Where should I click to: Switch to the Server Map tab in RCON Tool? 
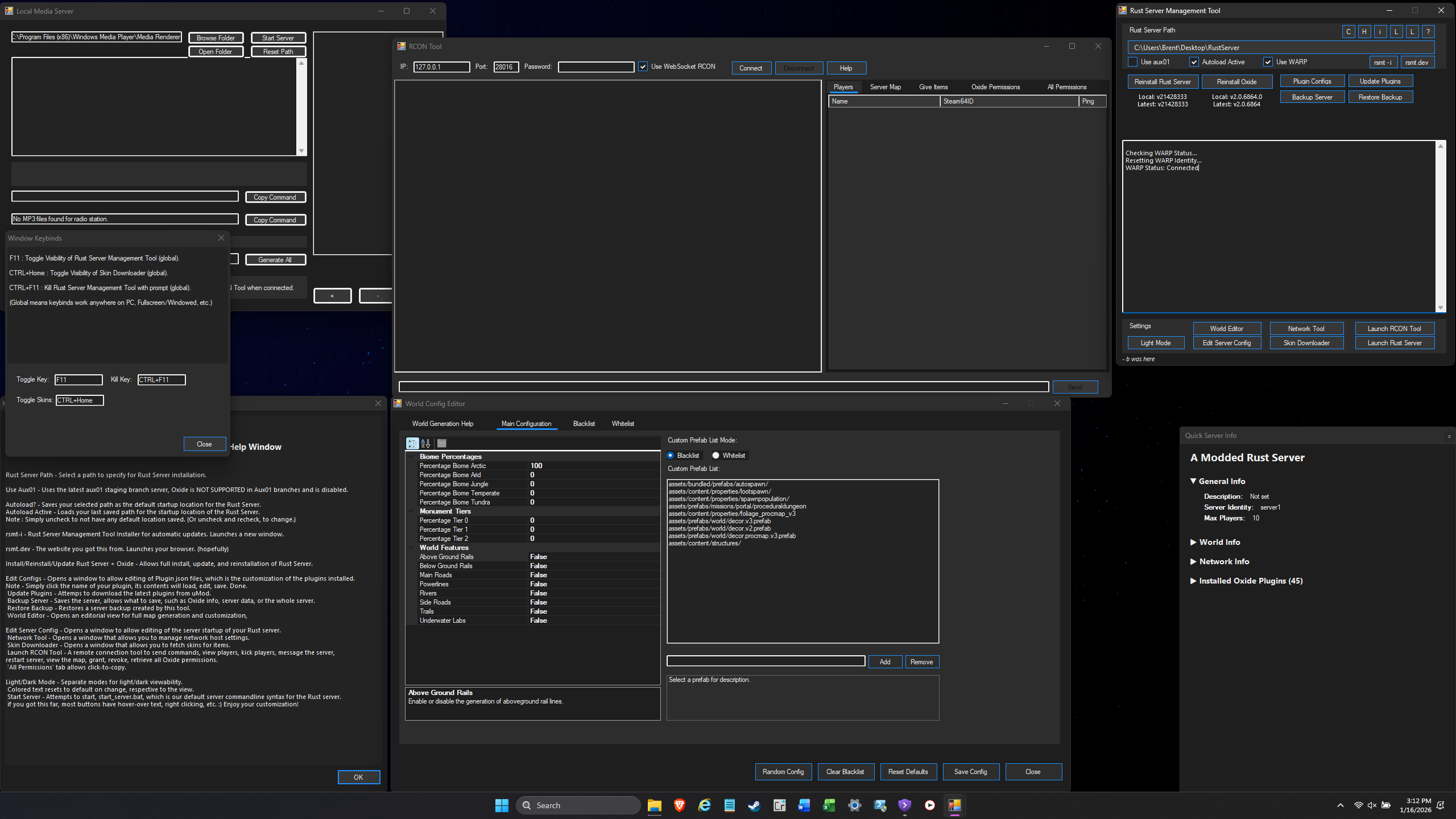(x=886, y=86)
